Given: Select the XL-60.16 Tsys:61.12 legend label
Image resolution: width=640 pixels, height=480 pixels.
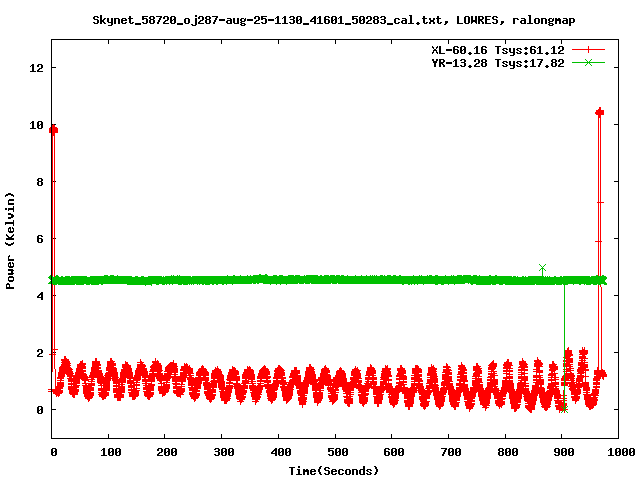Looking at the screenshot, I should 498,50.
